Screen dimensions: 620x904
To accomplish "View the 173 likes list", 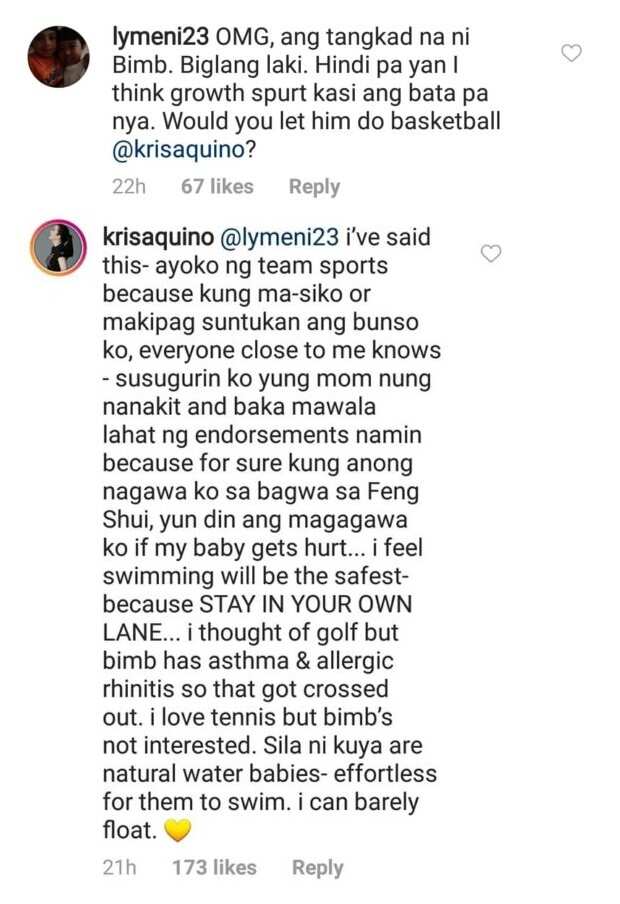I will (x=215, y=867).
